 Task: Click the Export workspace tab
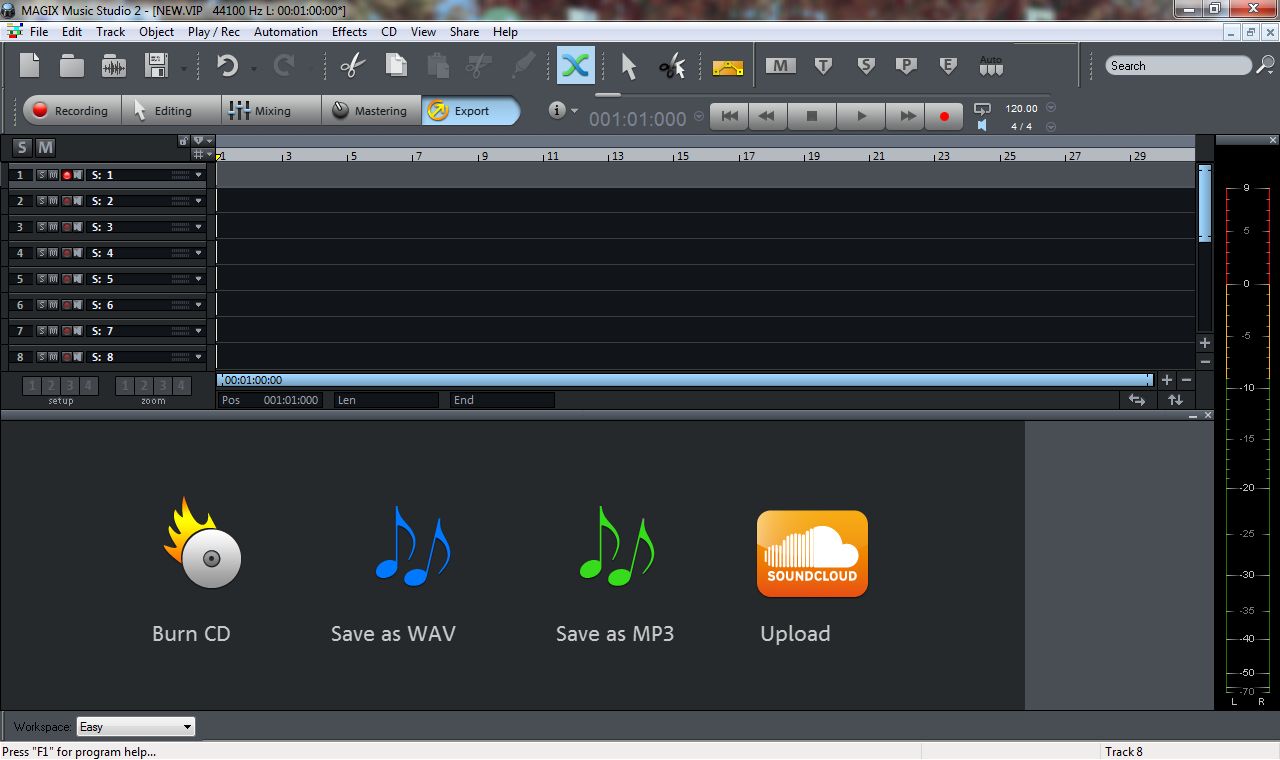coord(470,110)
